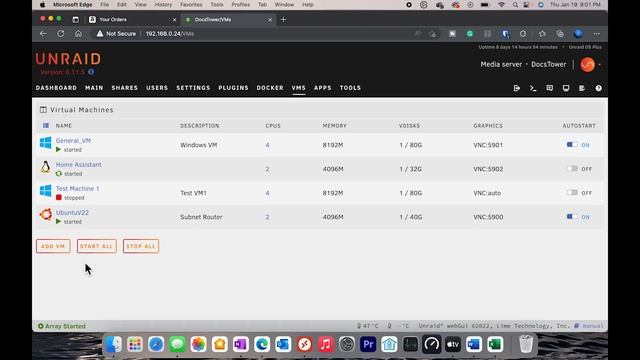This screenshot has height=360, width=640.
Task: Click the help question mark icon
Action: coord(598,88)
